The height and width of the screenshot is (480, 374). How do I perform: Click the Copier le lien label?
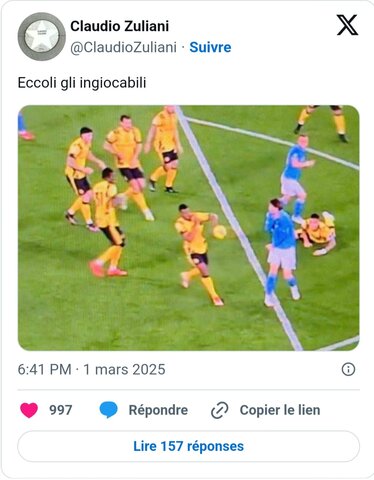click(x=280, y=410)
